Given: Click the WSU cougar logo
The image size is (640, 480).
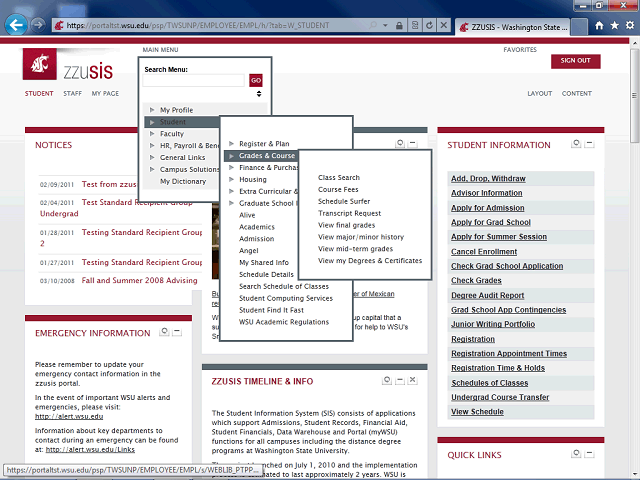Looking at the screenshot, I should pyautogui.click(x=40, y=64).
